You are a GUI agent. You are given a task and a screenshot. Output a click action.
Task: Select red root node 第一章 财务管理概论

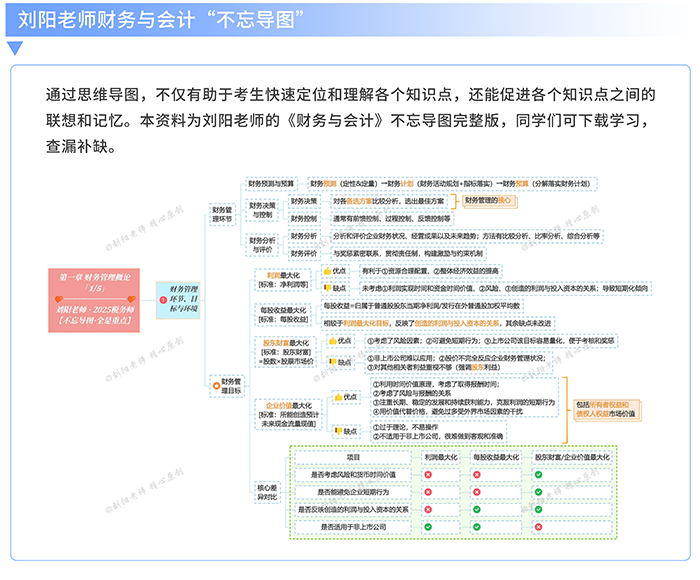[94, 300]
